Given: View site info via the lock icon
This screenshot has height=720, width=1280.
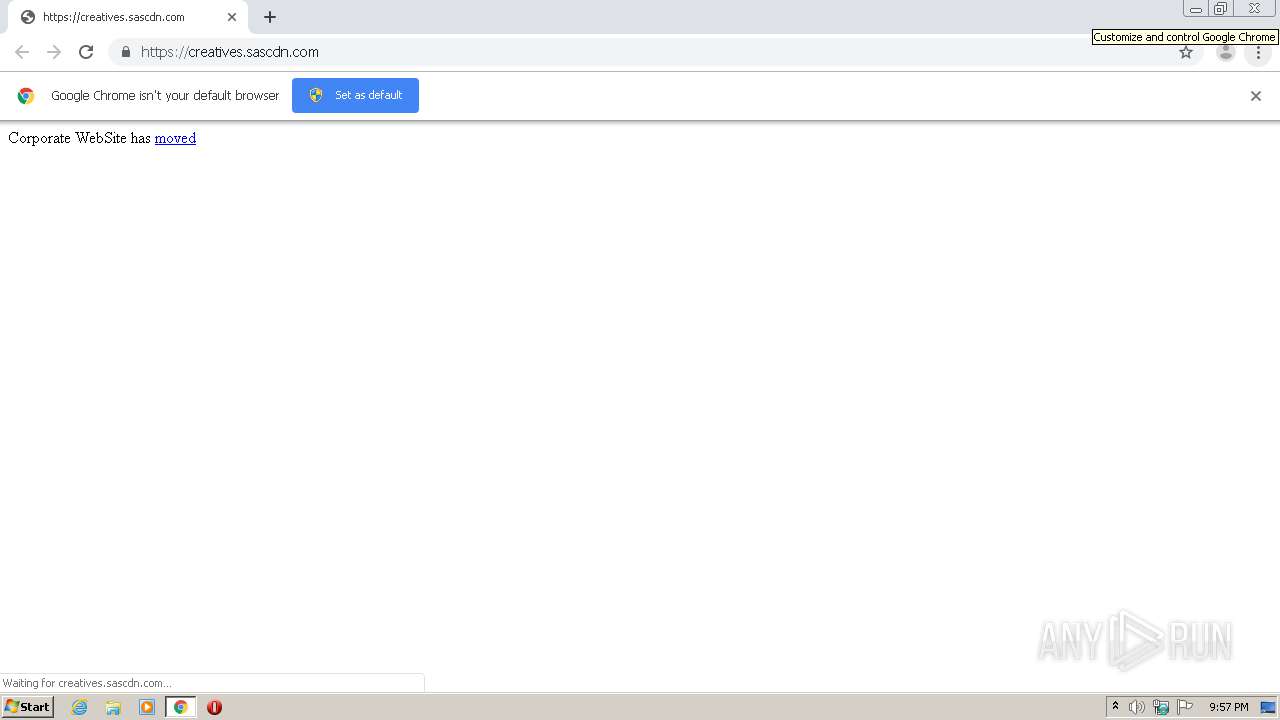Looking at the screenshot, I should coord(125,52).
